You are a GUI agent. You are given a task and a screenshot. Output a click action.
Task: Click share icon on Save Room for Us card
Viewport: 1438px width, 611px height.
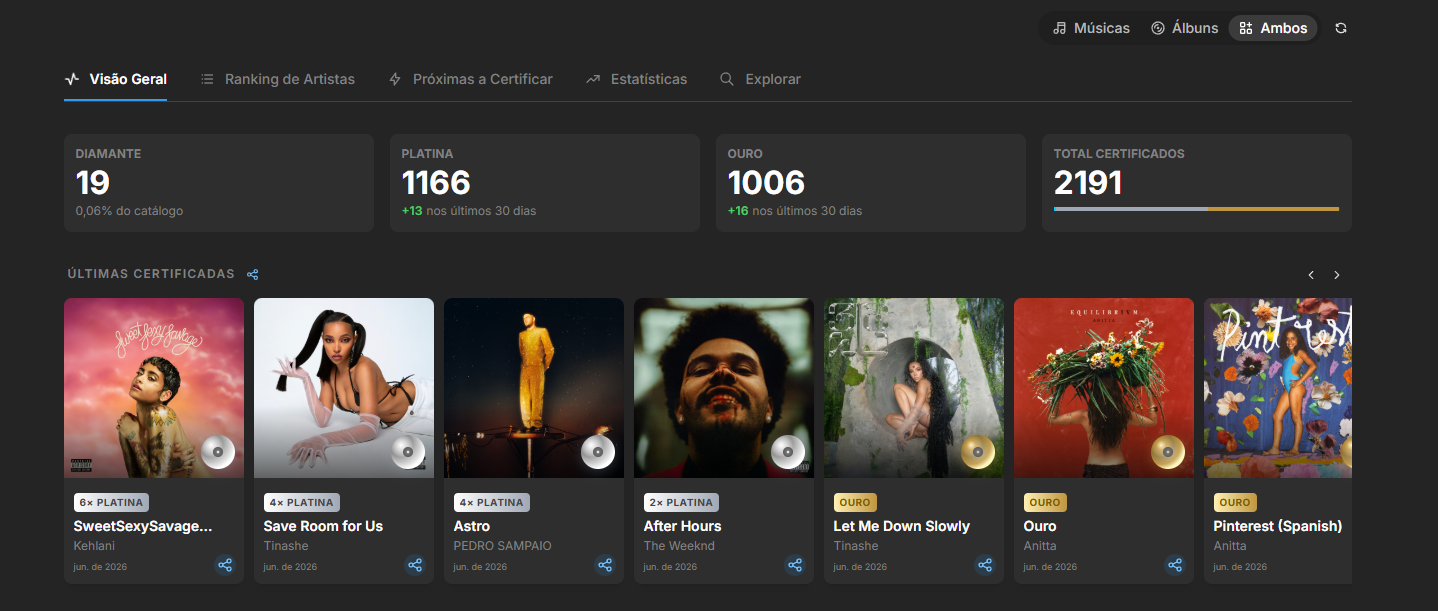tap(415, 565)
